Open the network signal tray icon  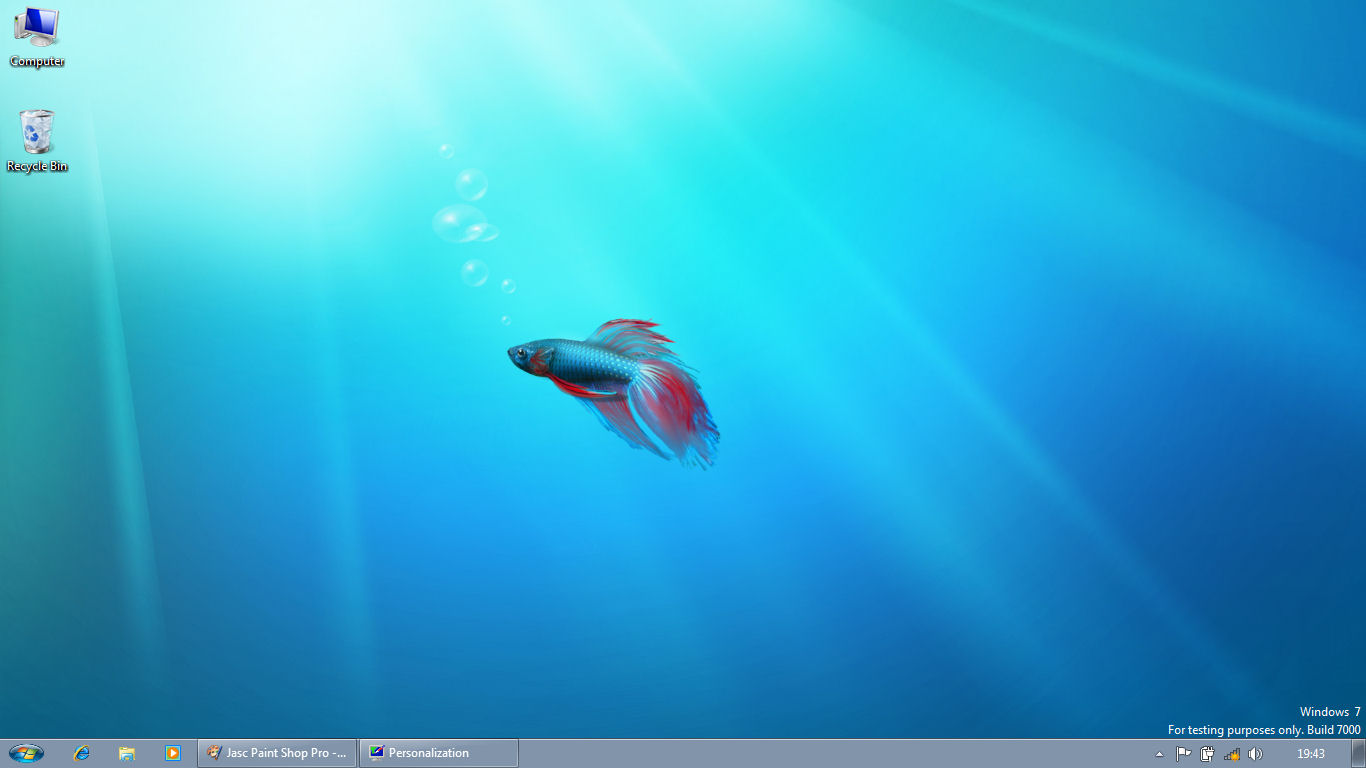pyautogui.click(x=1232, y=754)
